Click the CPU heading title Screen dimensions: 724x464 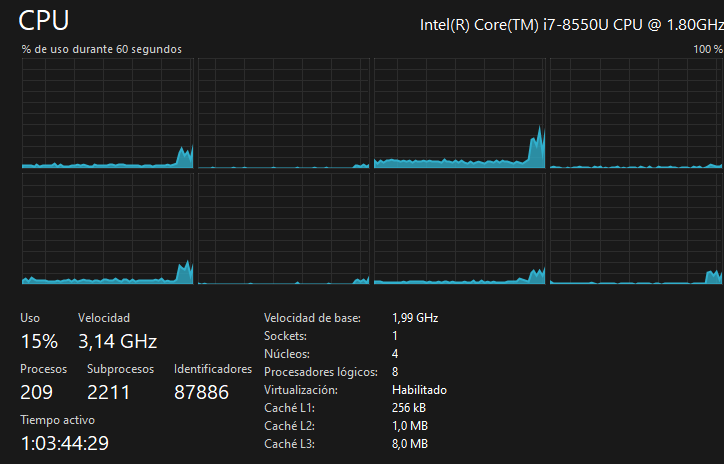click(45, 22)
